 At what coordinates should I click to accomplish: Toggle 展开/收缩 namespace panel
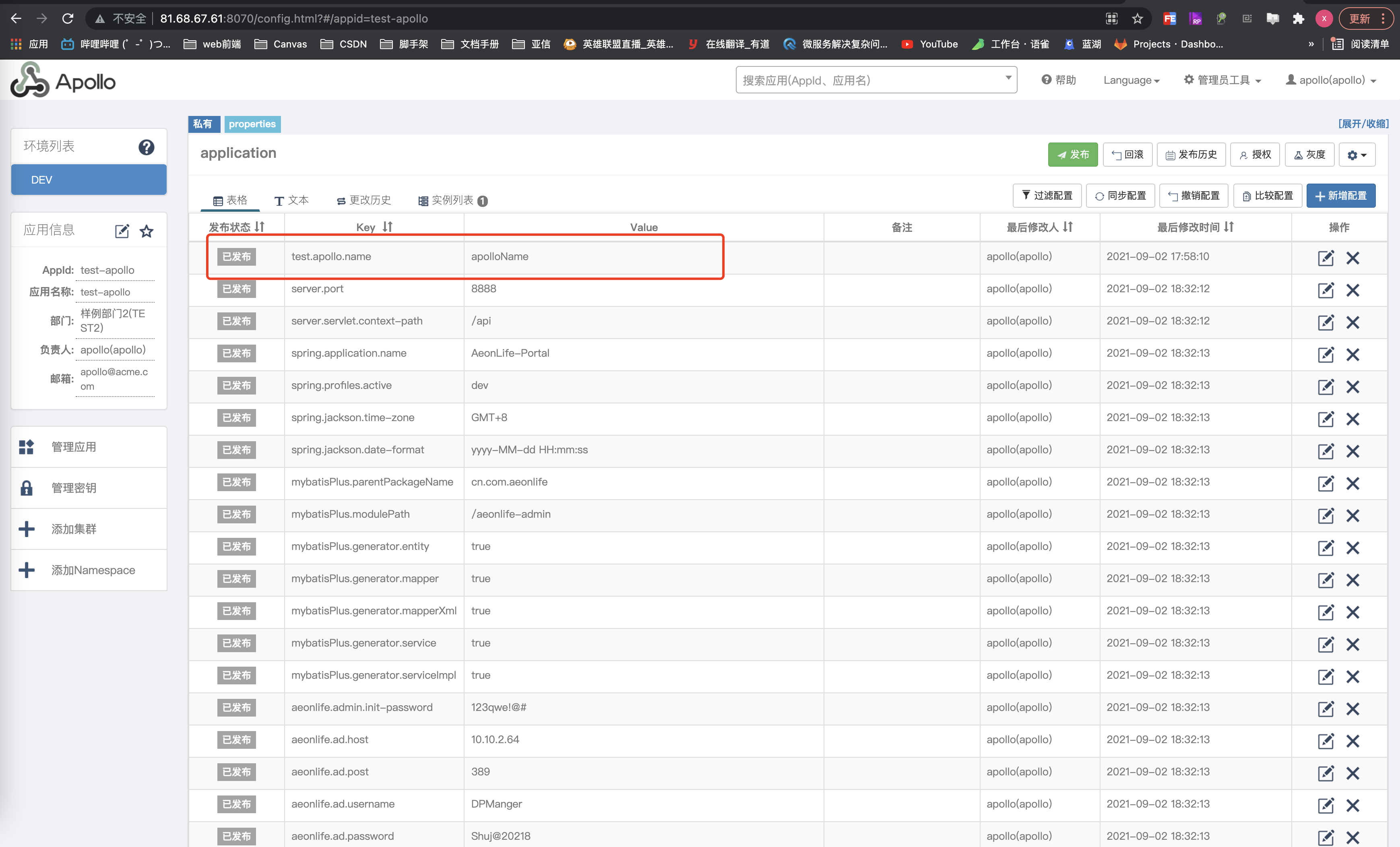coord(1363,124)
